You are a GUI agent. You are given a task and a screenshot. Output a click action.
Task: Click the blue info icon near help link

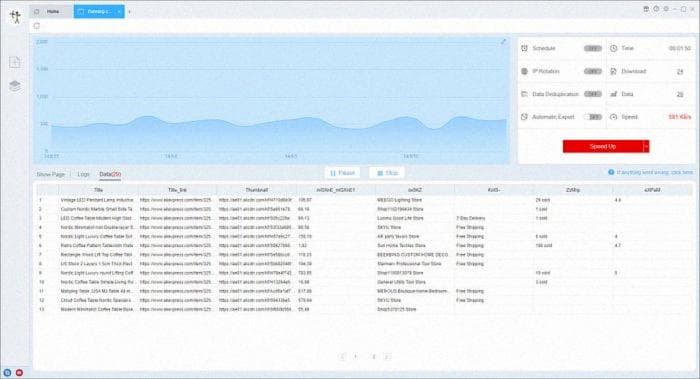[x=611, y=172]
